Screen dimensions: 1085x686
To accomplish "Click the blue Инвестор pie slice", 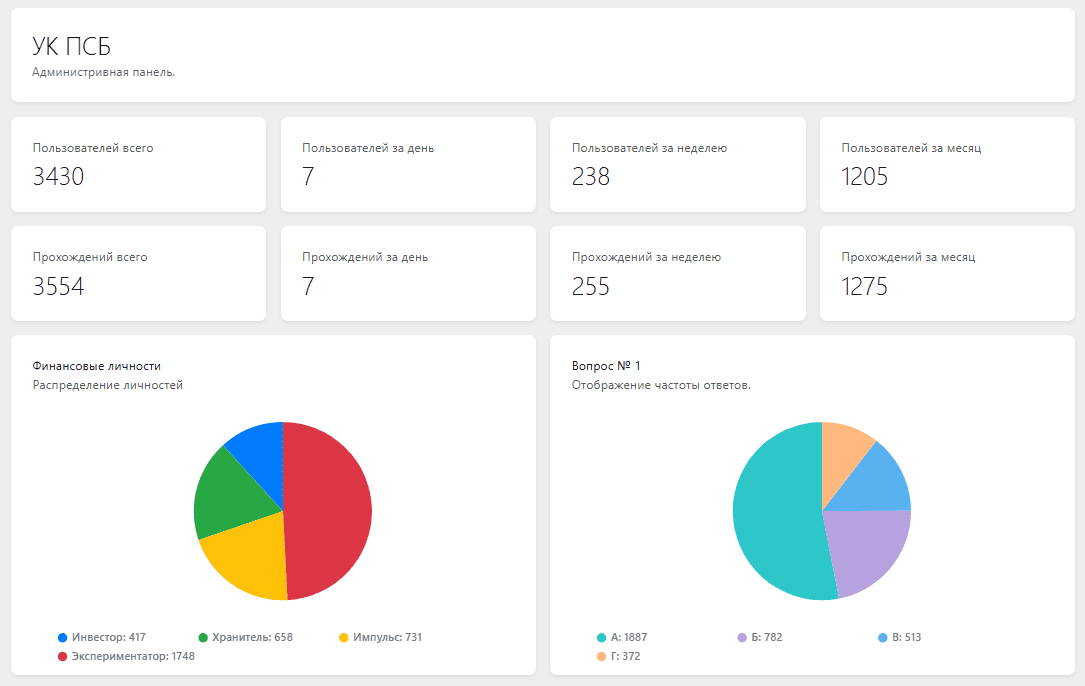I will click(260, 443).
